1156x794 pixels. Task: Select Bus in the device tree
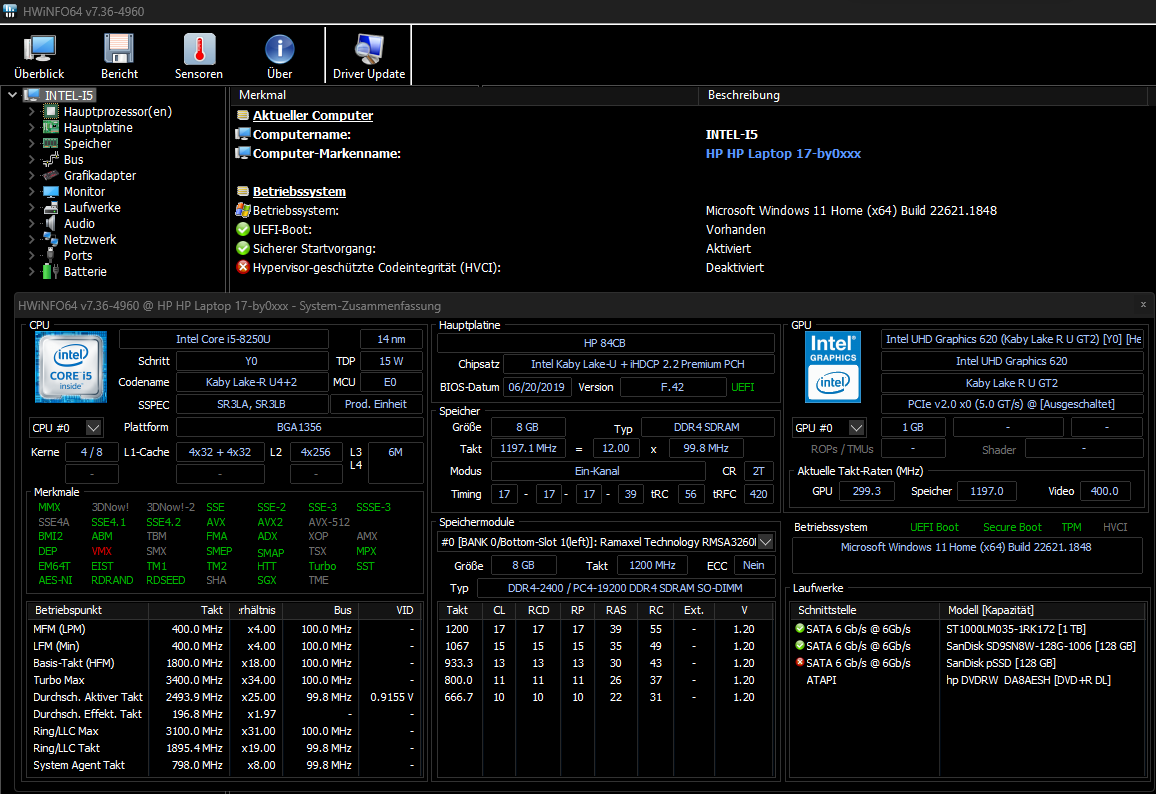(x=73, y=159)
